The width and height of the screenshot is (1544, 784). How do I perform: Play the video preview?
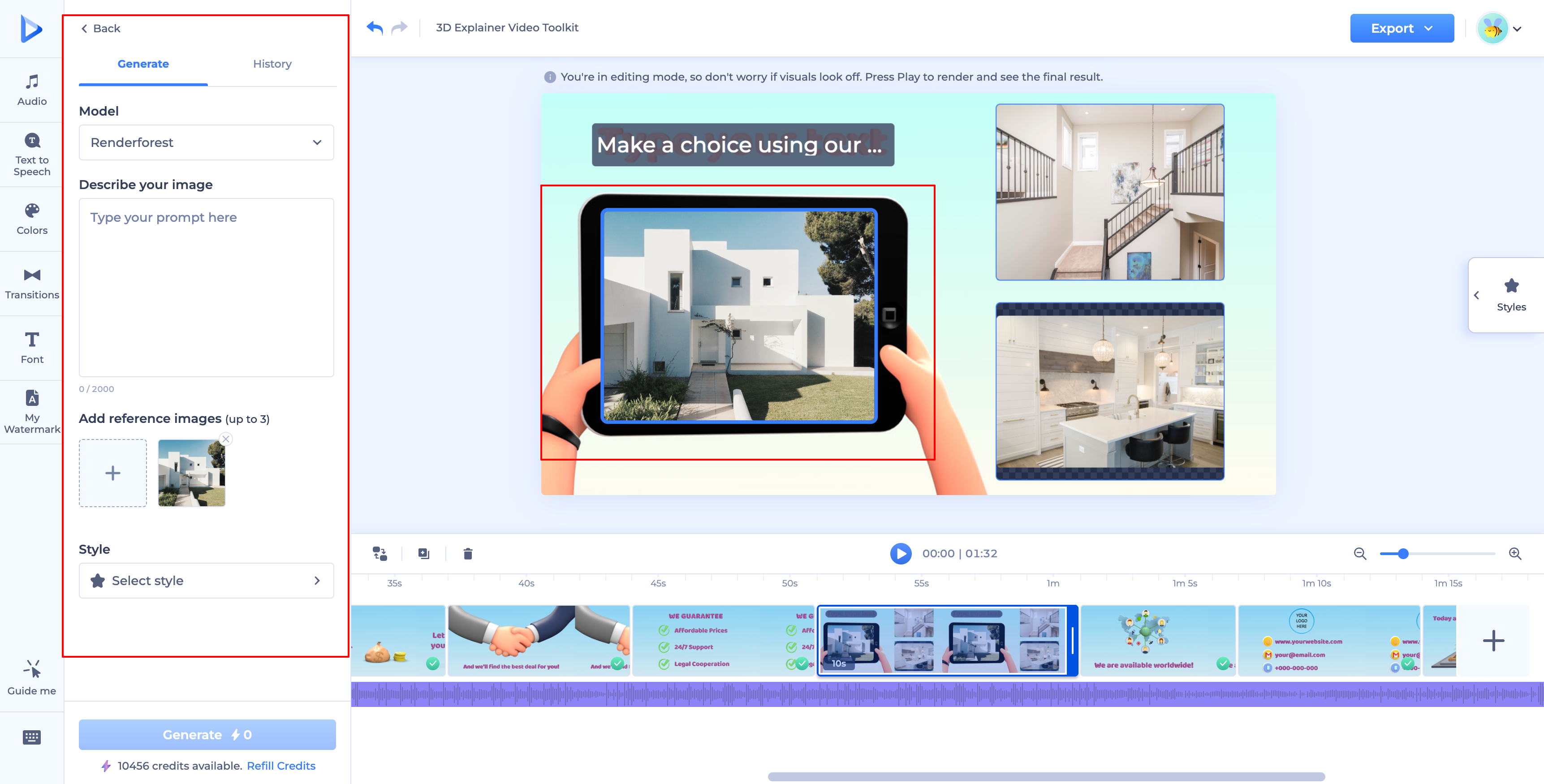(900, 553)
